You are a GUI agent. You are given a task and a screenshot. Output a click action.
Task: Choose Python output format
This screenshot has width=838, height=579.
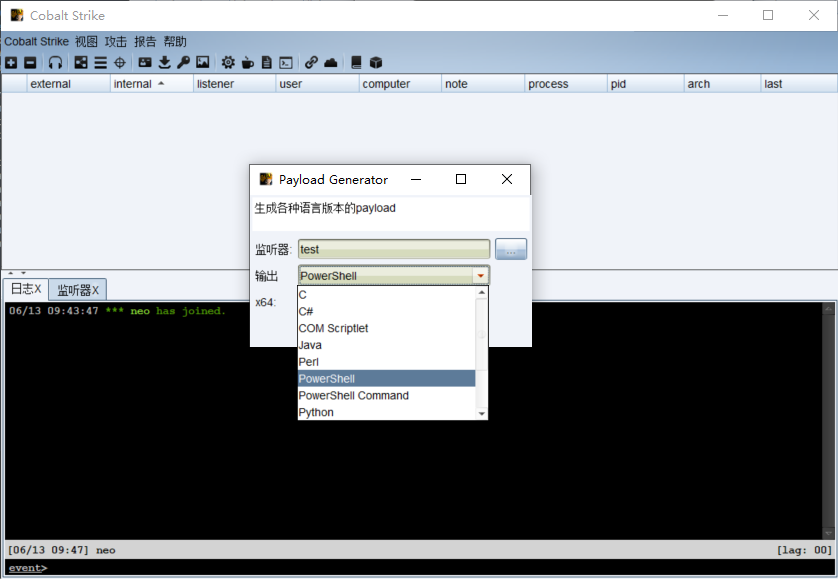tap(386, 412)
